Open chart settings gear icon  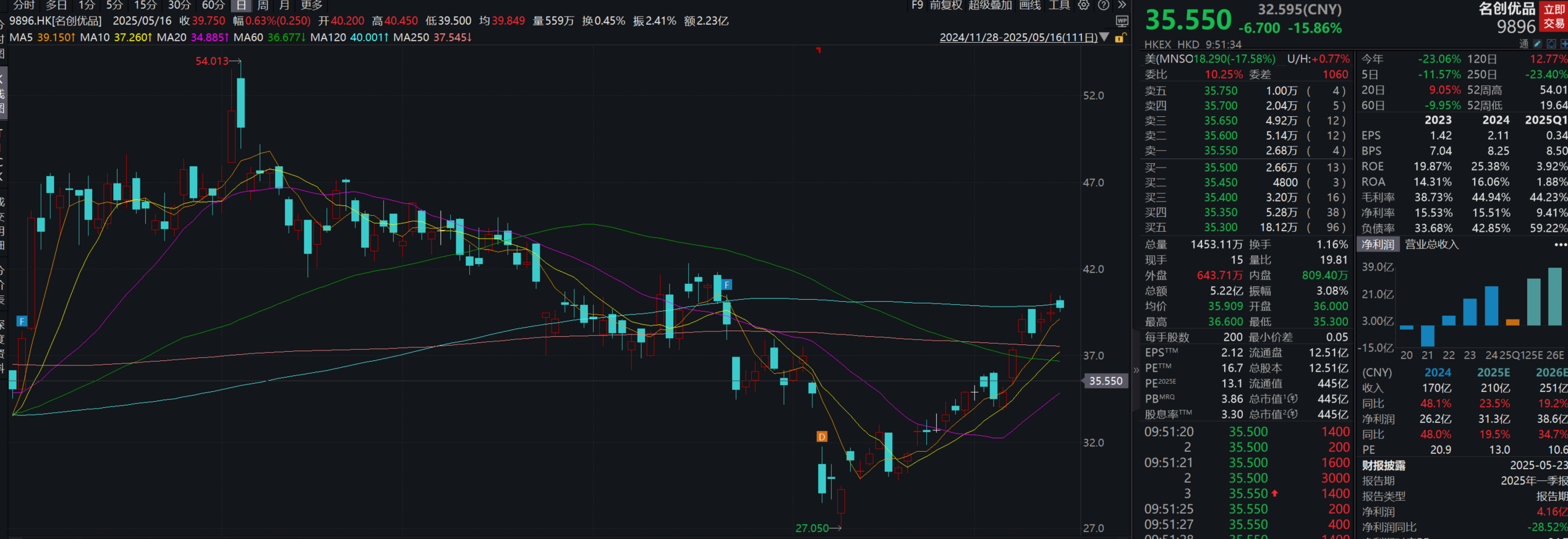(1084, 6)
